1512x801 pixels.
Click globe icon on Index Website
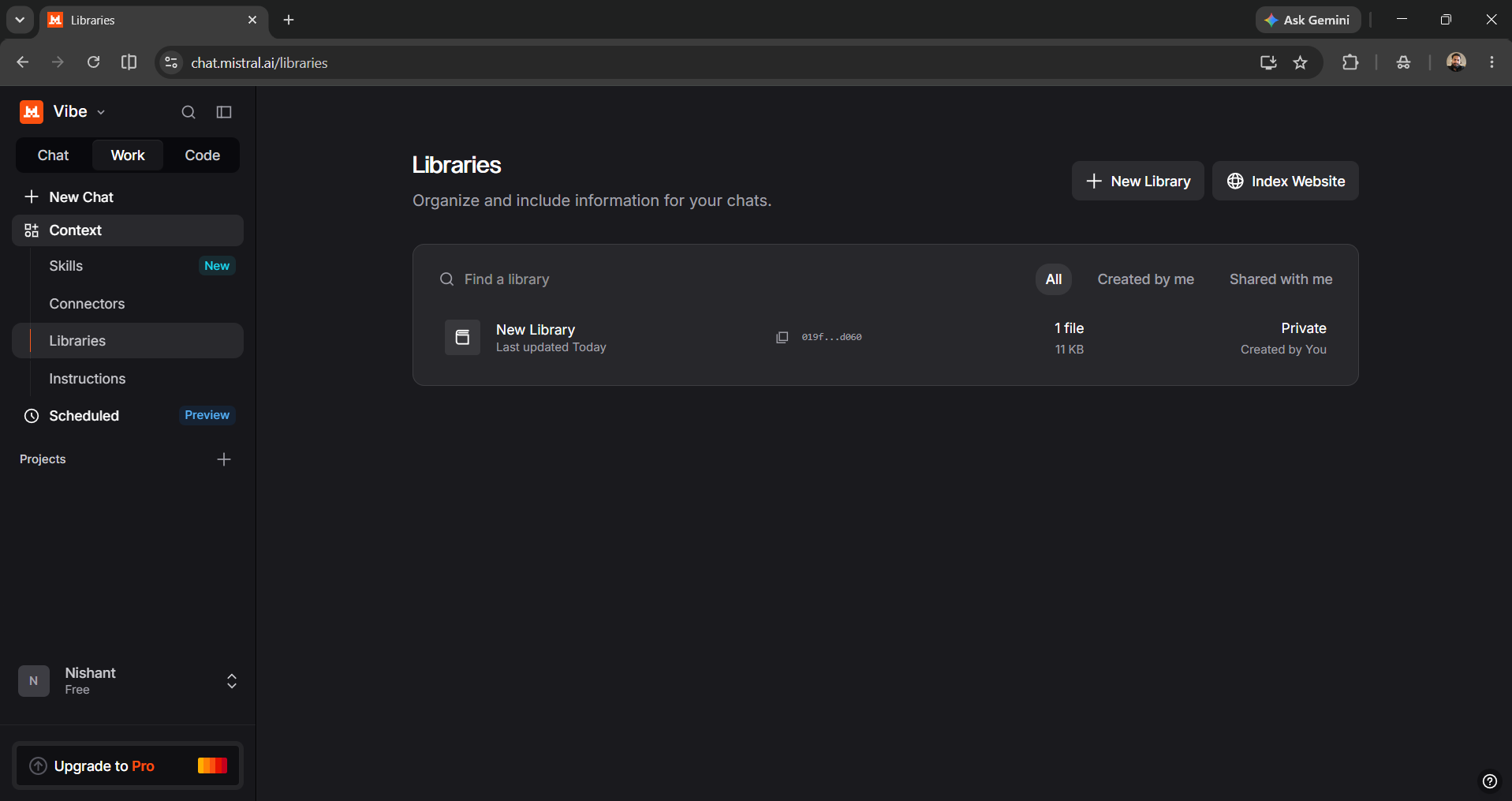point(1235,182)
